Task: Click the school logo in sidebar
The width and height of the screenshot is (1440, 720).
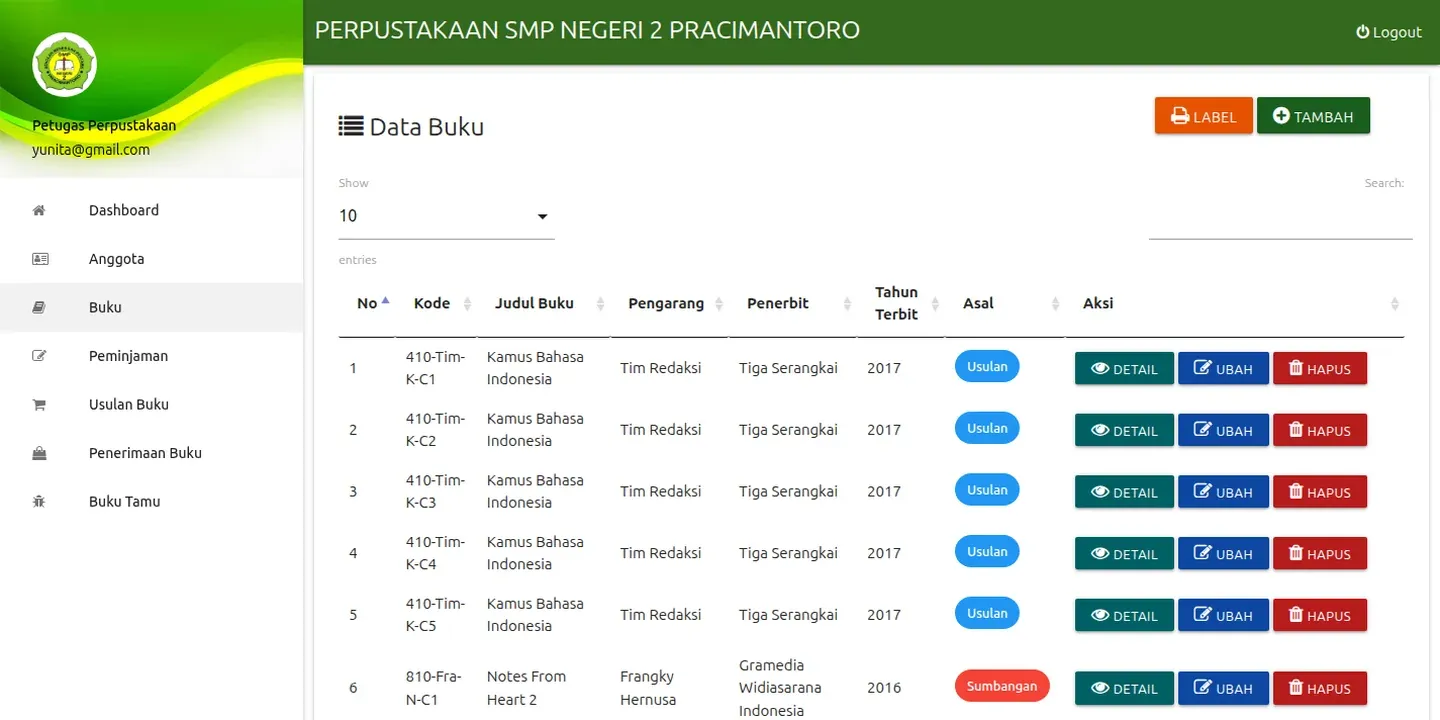Action: click(x=64, y=65)
